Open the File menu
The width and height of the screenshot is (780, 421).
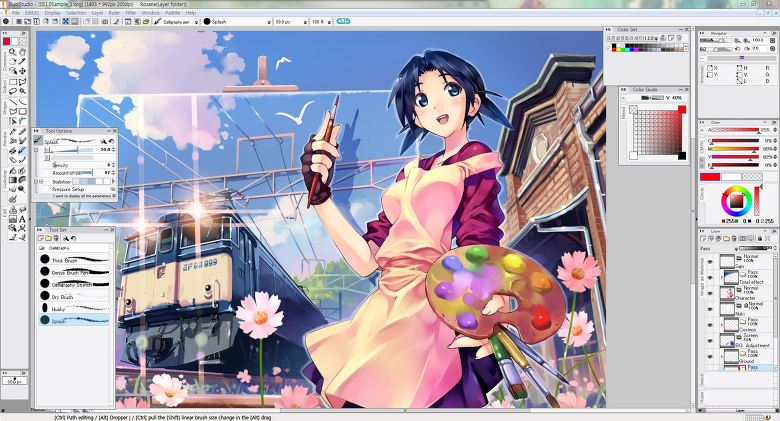[x=16, y=12]
